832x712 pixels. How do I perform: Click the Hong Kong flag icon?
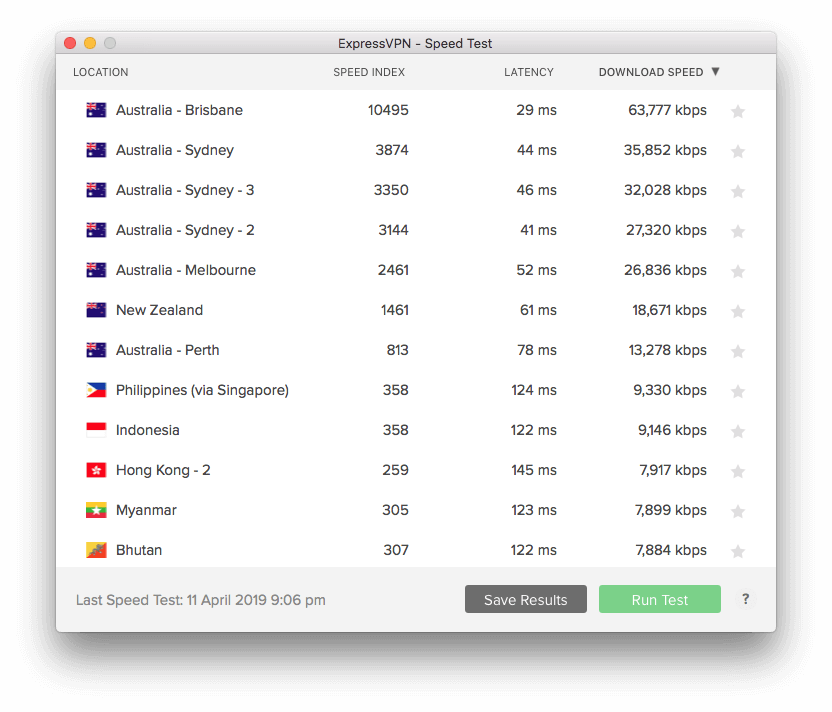point(96,470)
